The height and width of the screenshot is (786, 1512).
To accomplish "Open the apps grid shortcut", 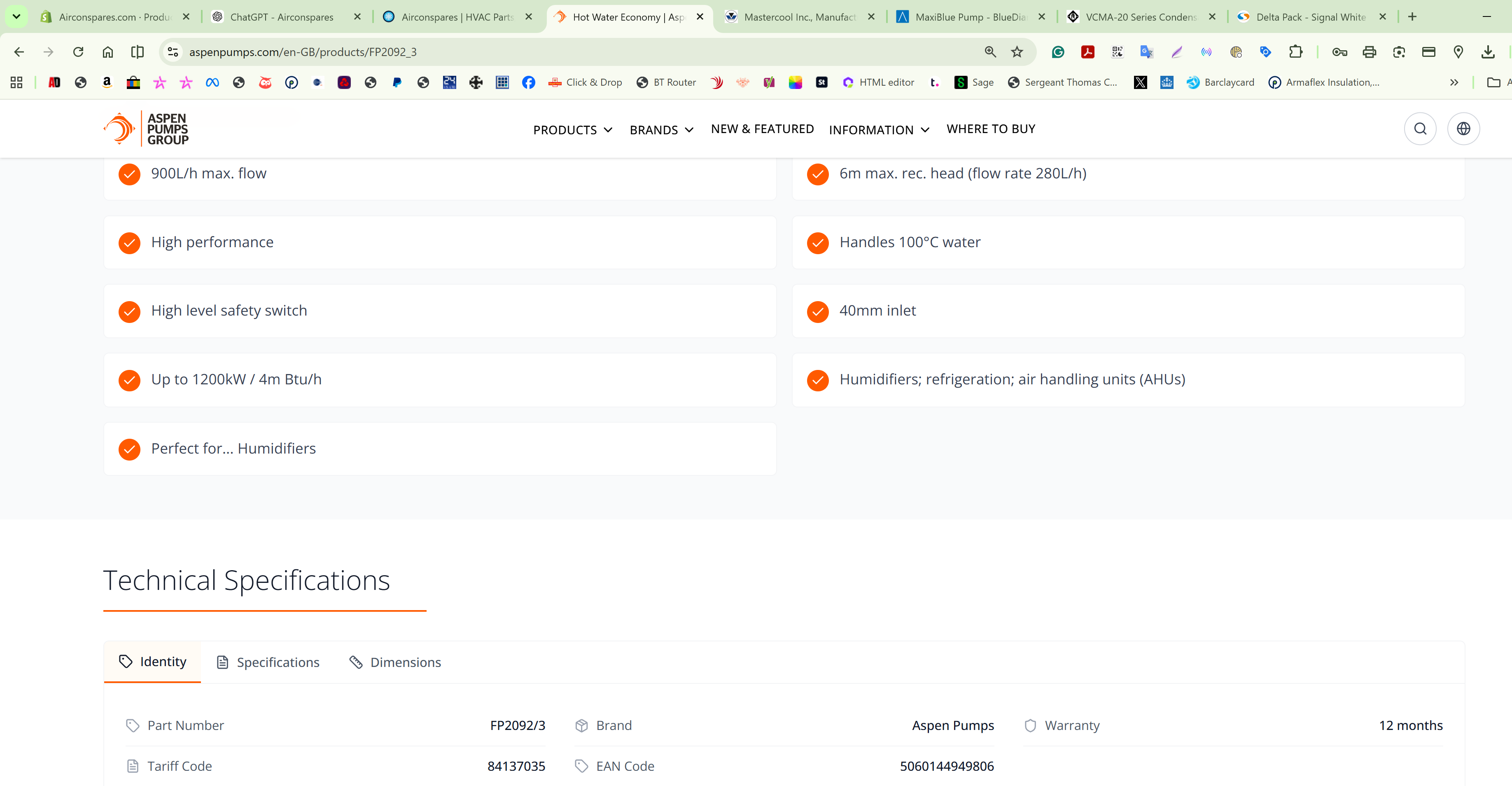I will coord(16,83).
